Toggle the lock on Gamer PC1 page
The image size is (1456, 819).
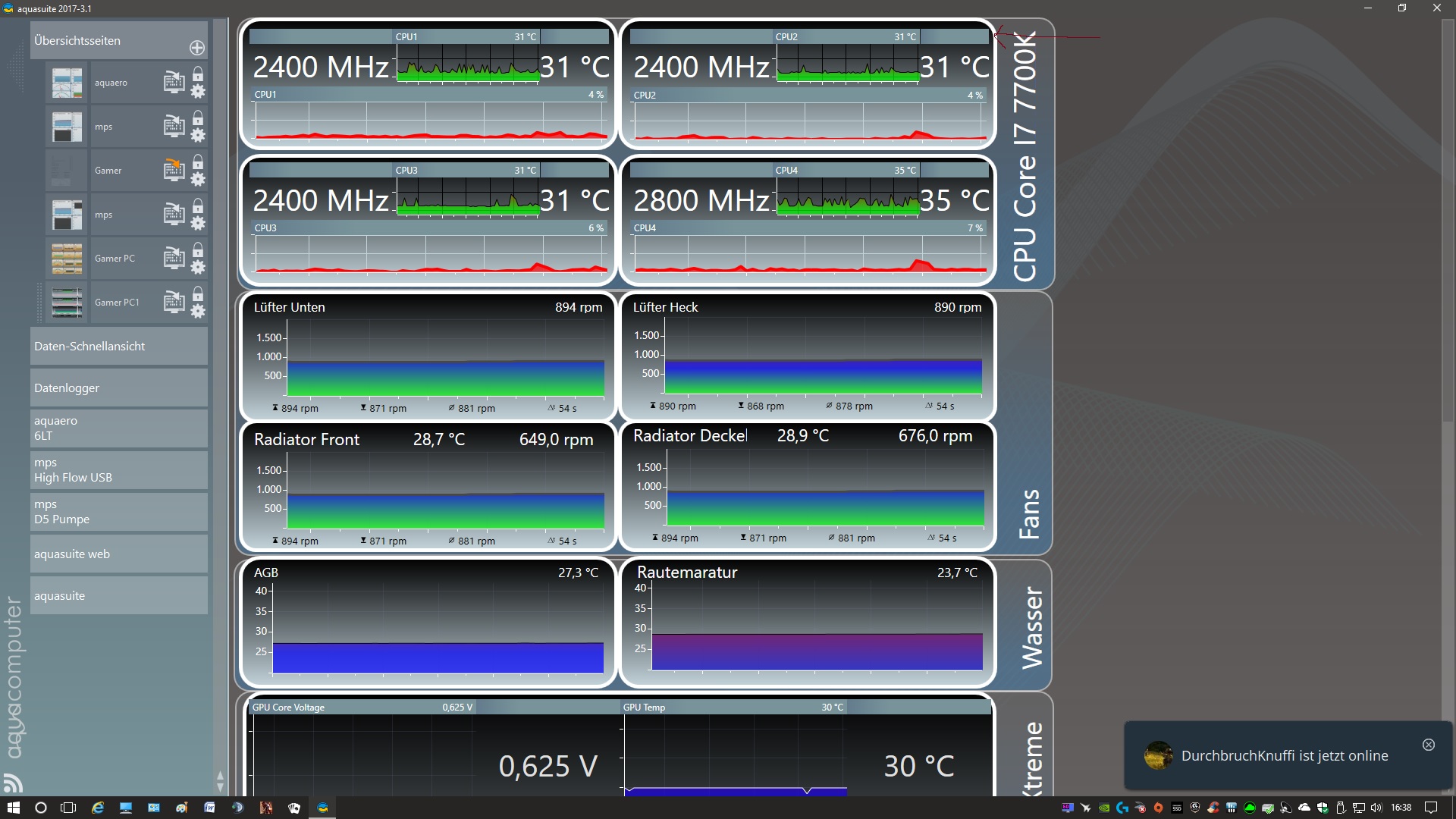tap(198, 293)
